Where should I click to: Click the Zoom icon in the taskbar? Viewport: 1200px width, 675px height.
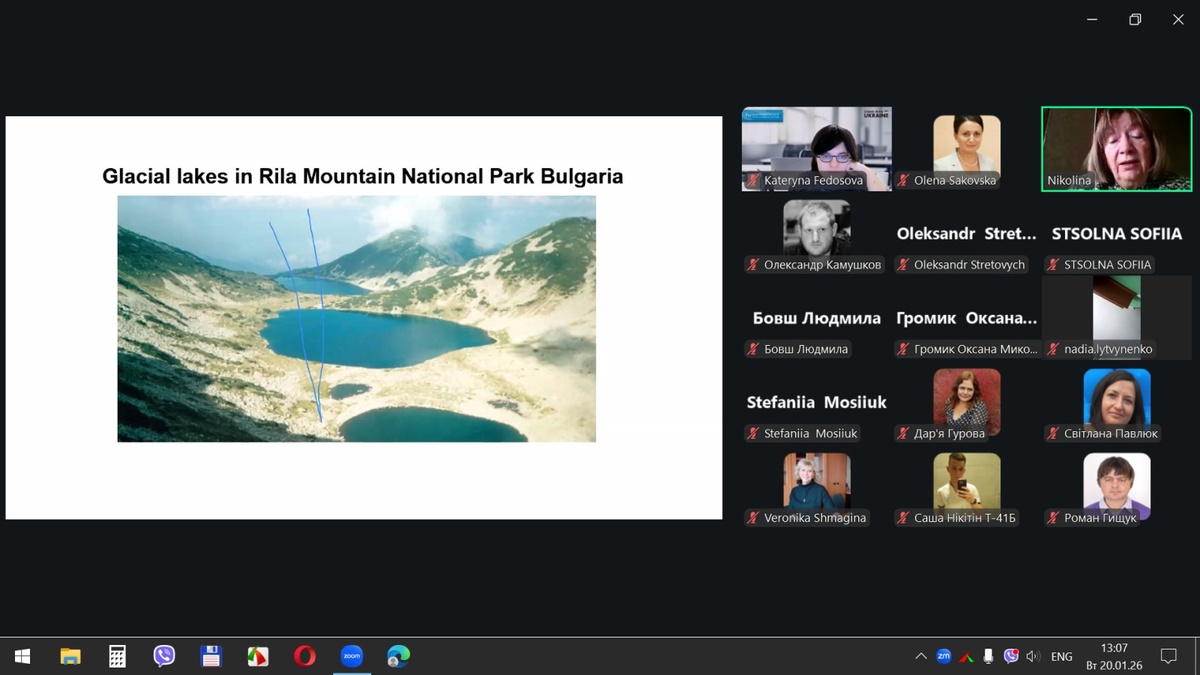coord(351,656)
